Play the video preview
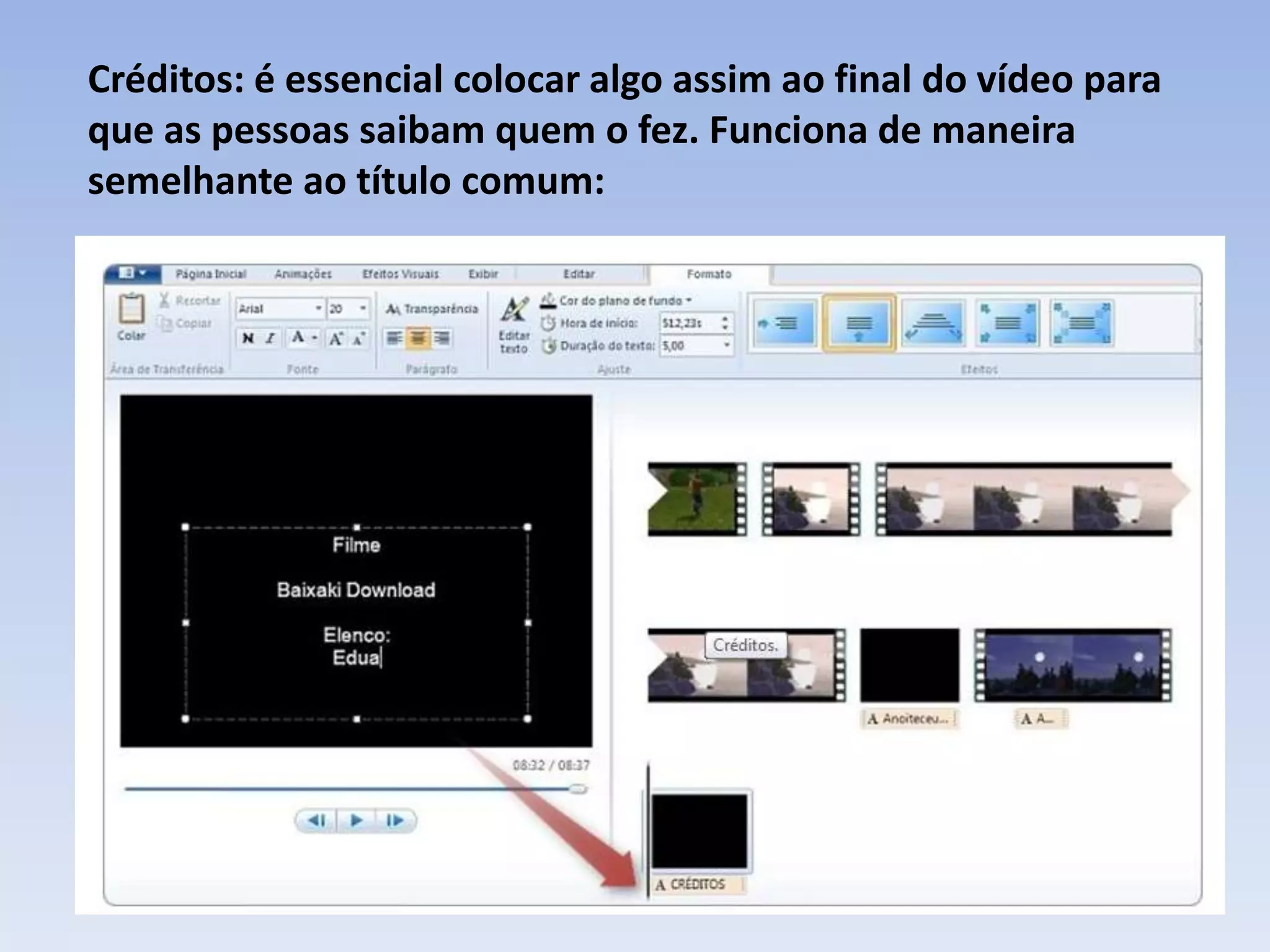1270x952 pixels. point(357,821)
